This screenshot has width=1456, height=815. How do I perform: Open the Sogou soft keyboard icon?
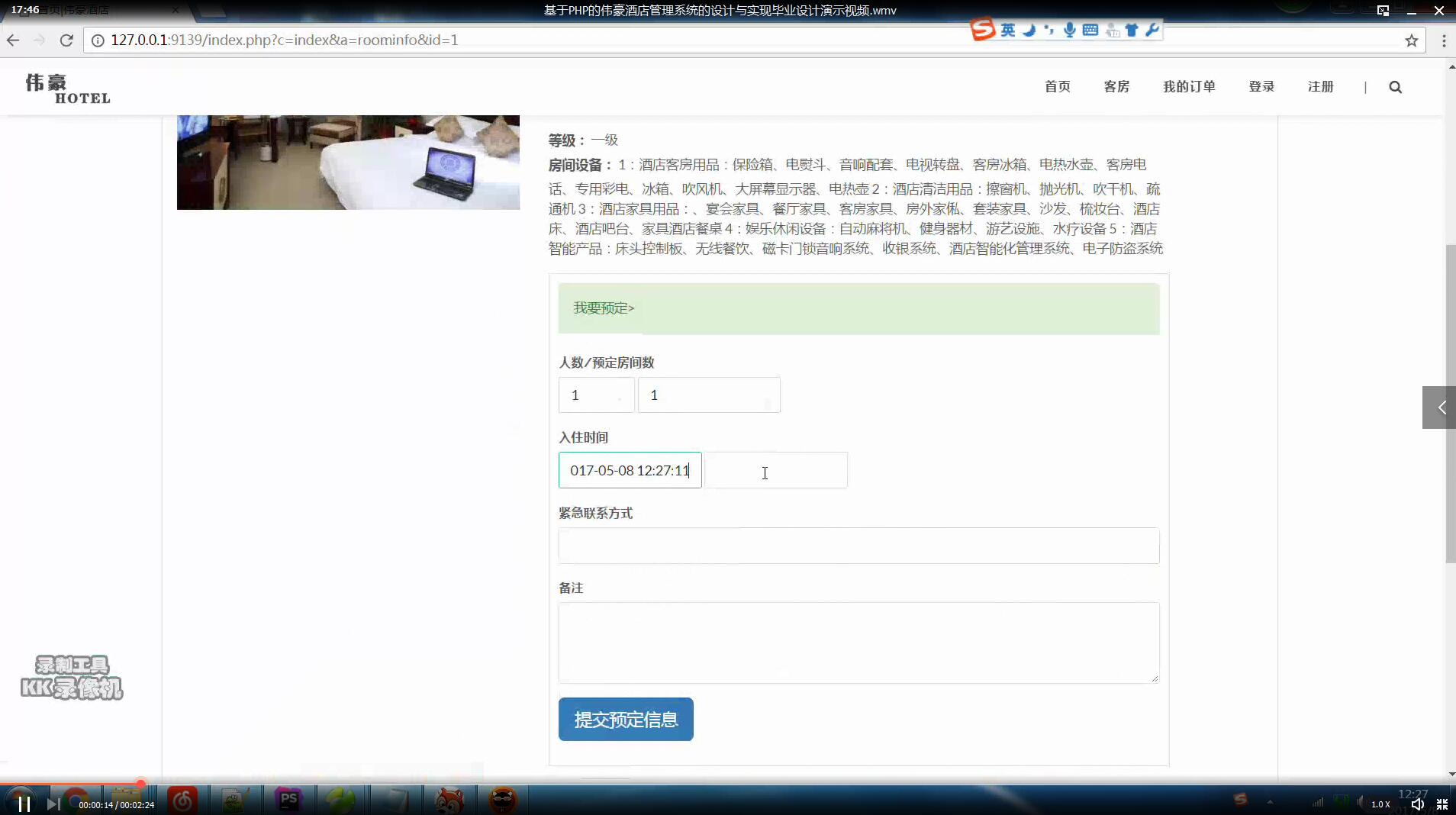(x=1090, y=30)
